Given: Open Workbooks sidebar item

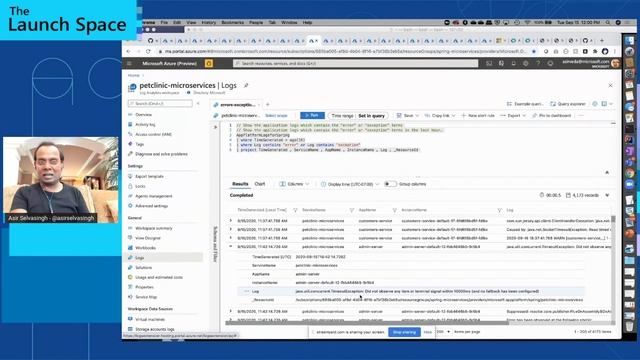Looking at the screenshot, I should [x=145, y=248].
